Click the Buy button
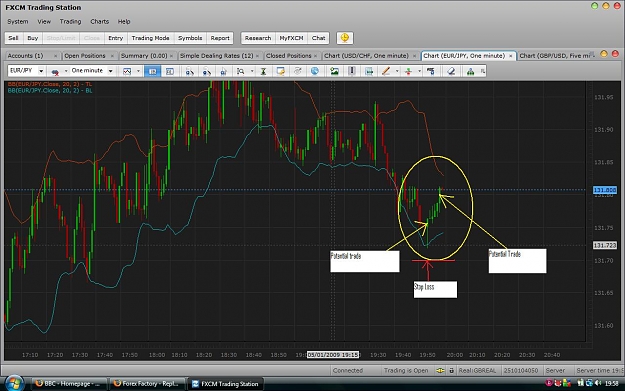This screenshot has width=625, height=391. pos(32,38)
